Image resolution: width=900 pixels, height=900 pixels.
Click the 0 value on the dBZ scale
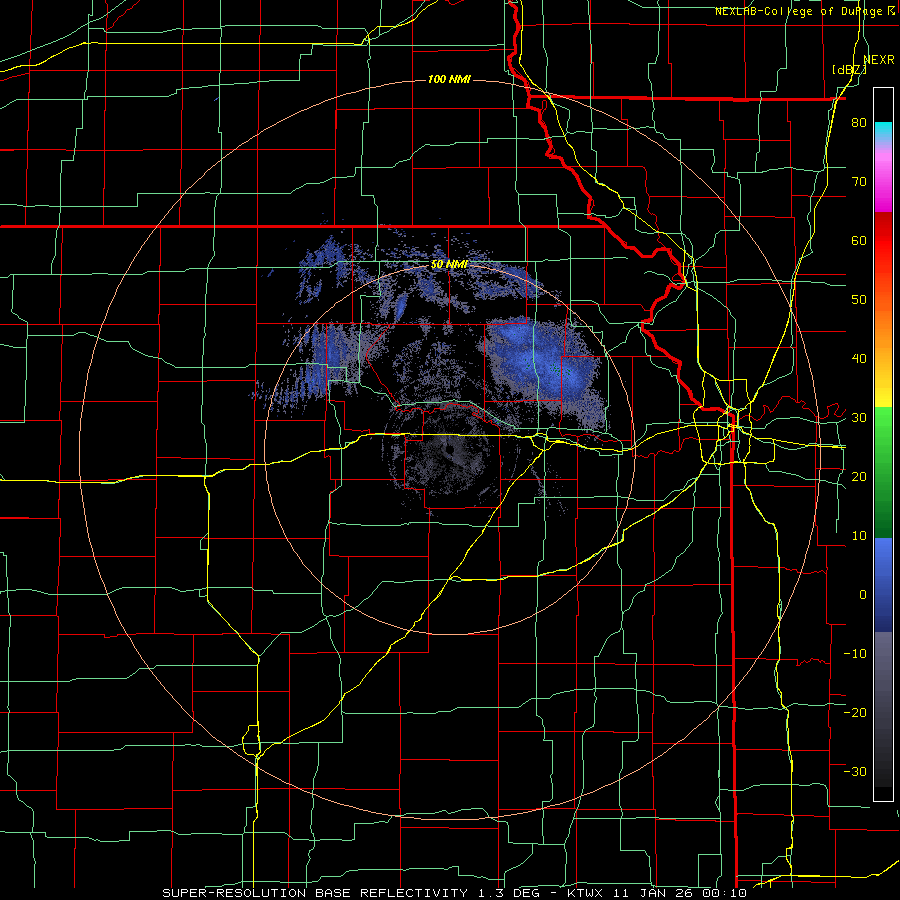click(863, 595)
